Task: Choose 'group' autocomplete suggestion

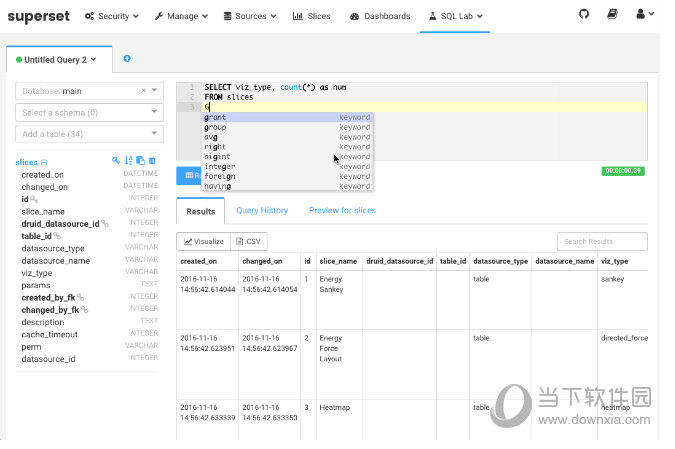Action: [287, 127]
